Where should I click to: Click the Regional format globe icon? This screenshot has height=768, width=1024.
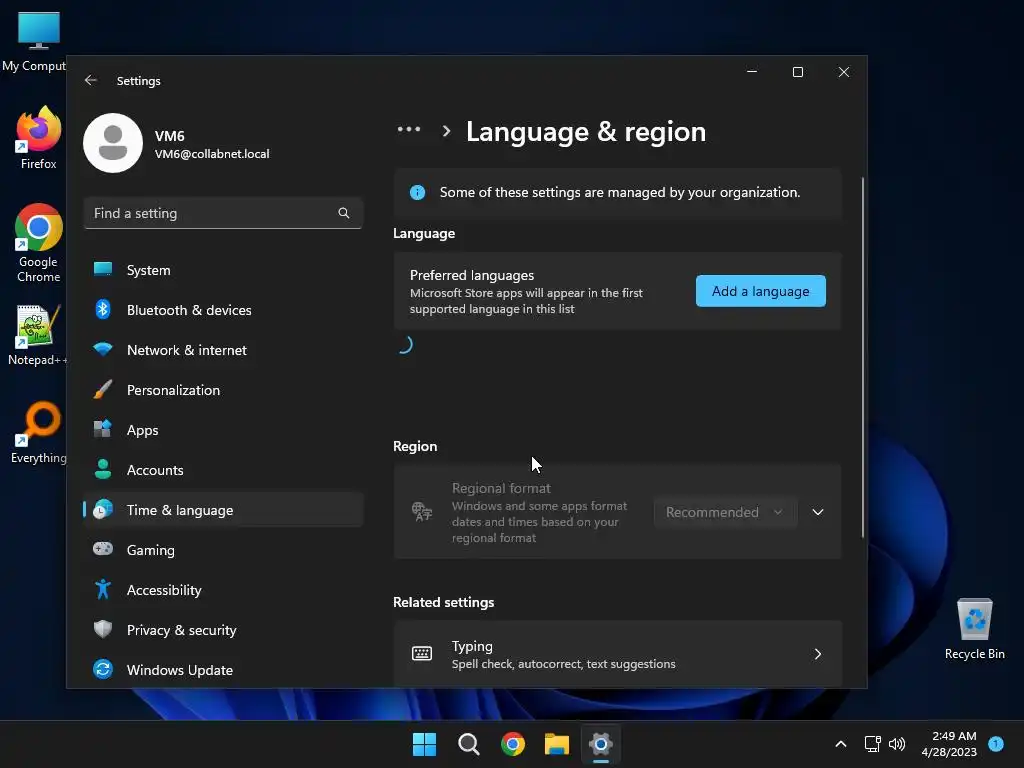tap(422, 511)
